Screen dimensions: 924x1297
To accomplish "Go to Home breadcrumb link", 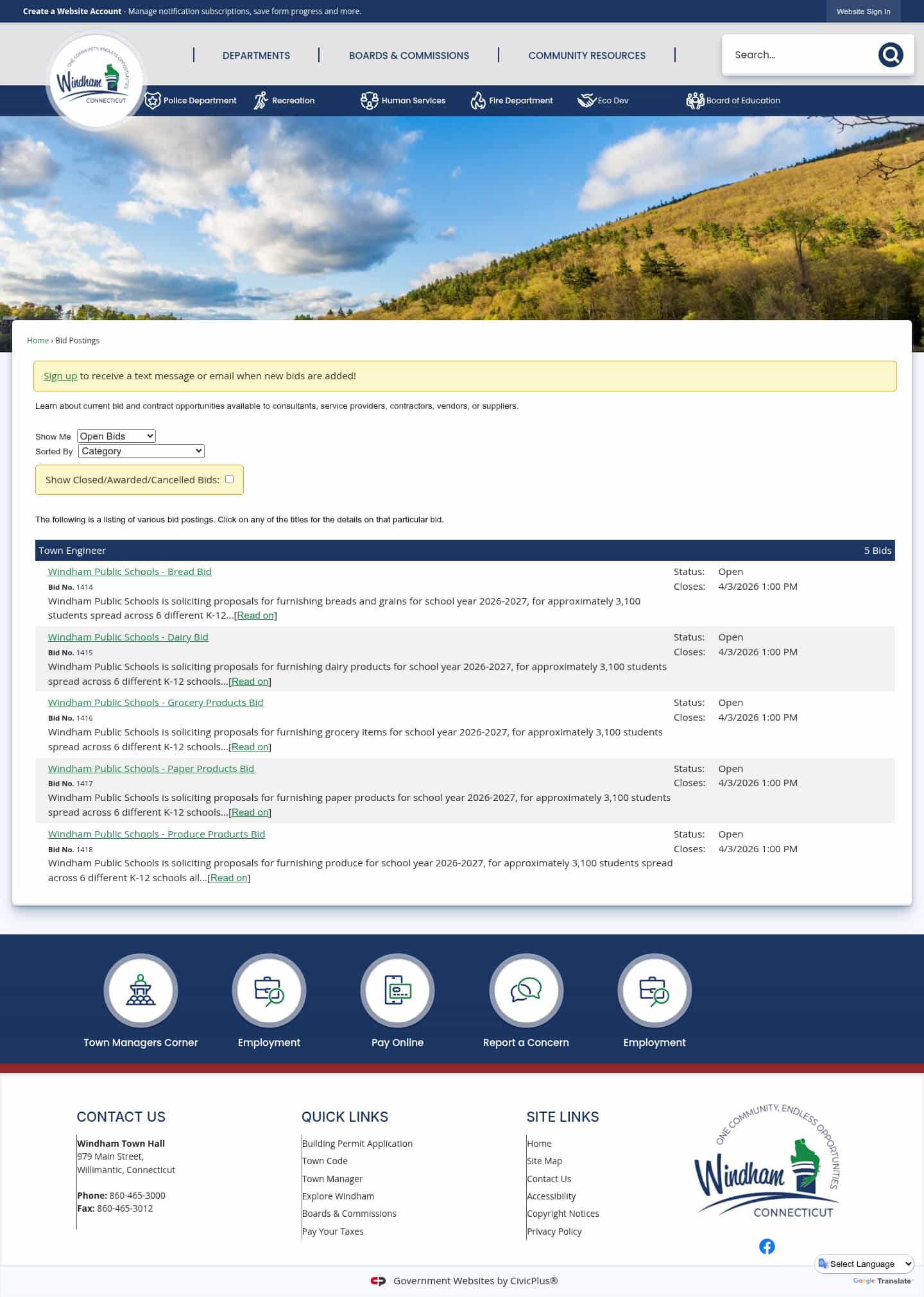I will [x=38, y=341].
